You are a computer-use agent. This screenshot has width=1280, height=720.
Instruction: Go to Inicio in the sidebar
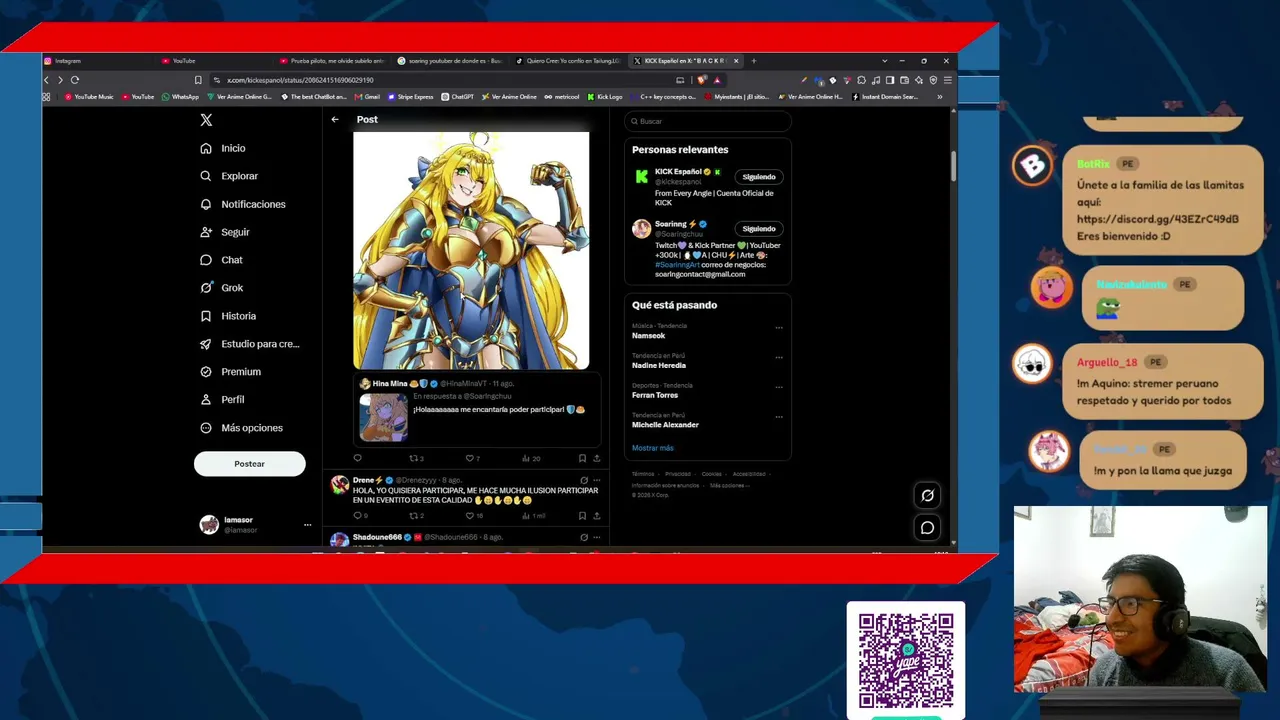click(x=222, y=148)
